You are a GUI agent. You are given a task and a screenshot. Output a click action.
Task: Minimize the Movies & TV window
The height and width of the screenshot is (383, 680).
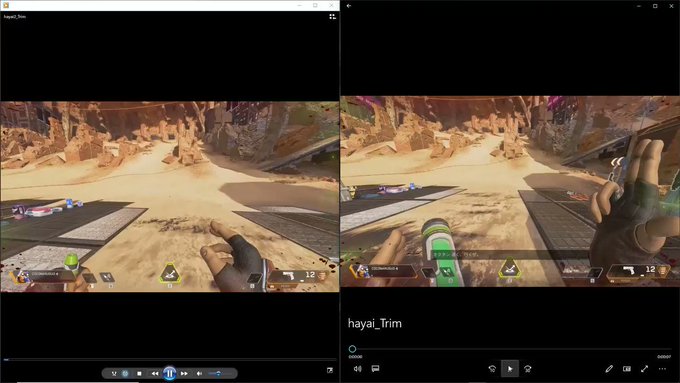(639, 6)
